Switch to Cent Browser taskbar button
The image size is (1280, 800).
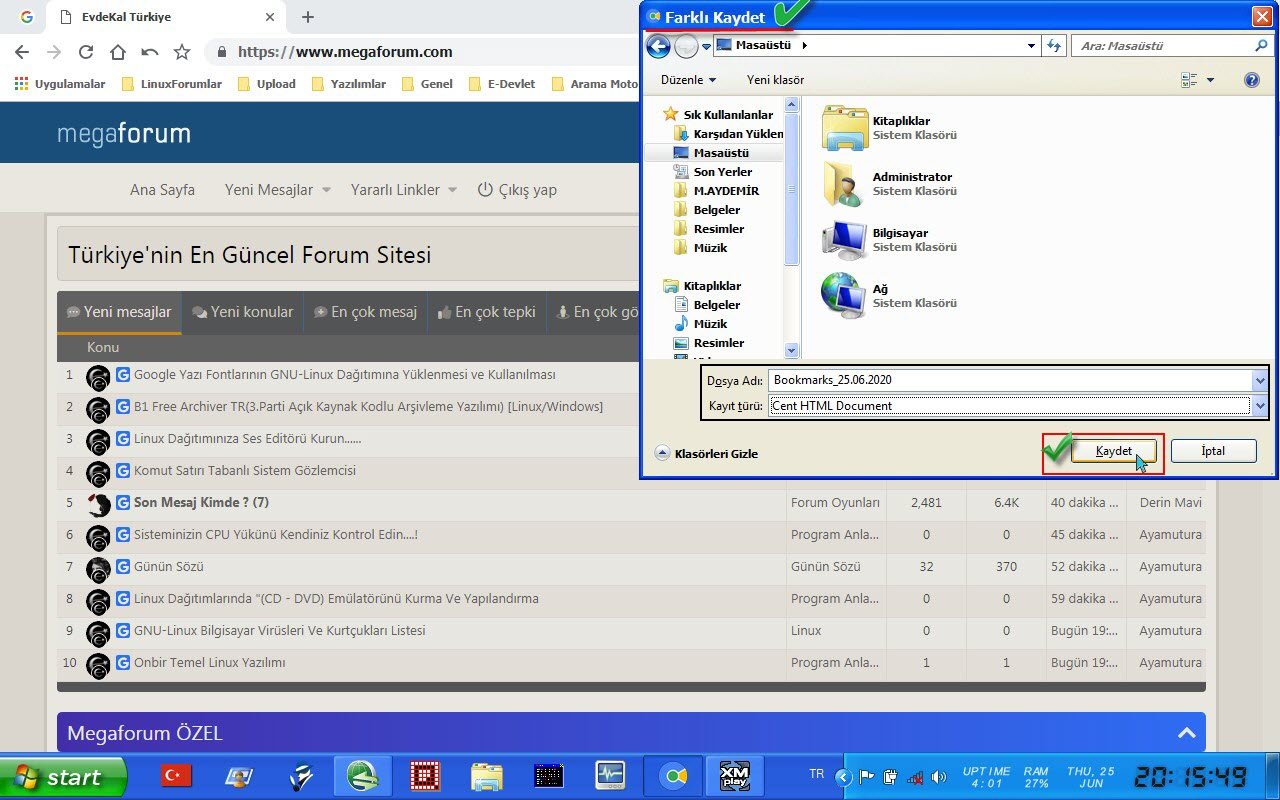(x=672, y=775)
